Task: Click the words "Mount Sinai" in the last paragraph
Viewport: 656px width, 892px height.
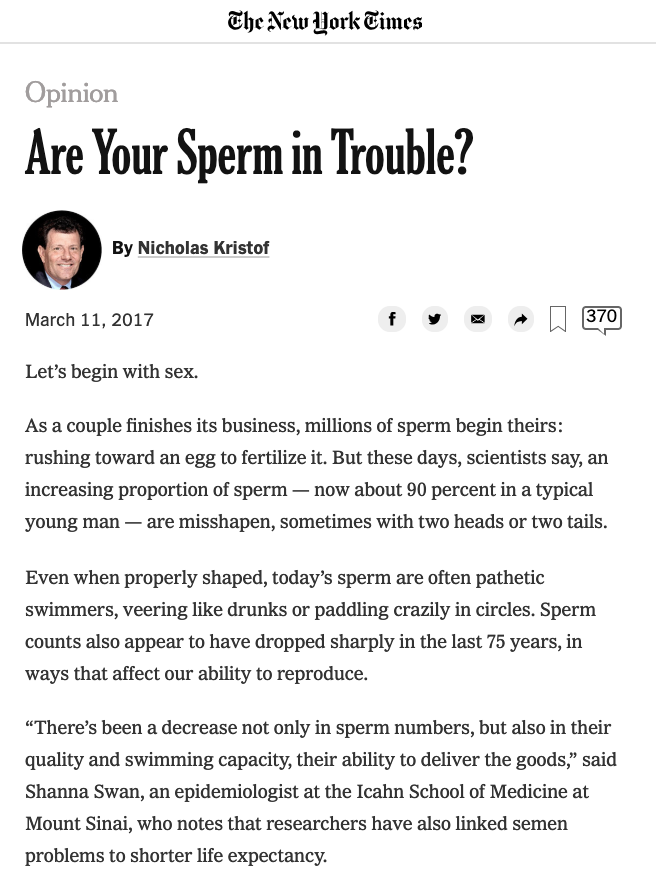Action: tap(78, 823)
